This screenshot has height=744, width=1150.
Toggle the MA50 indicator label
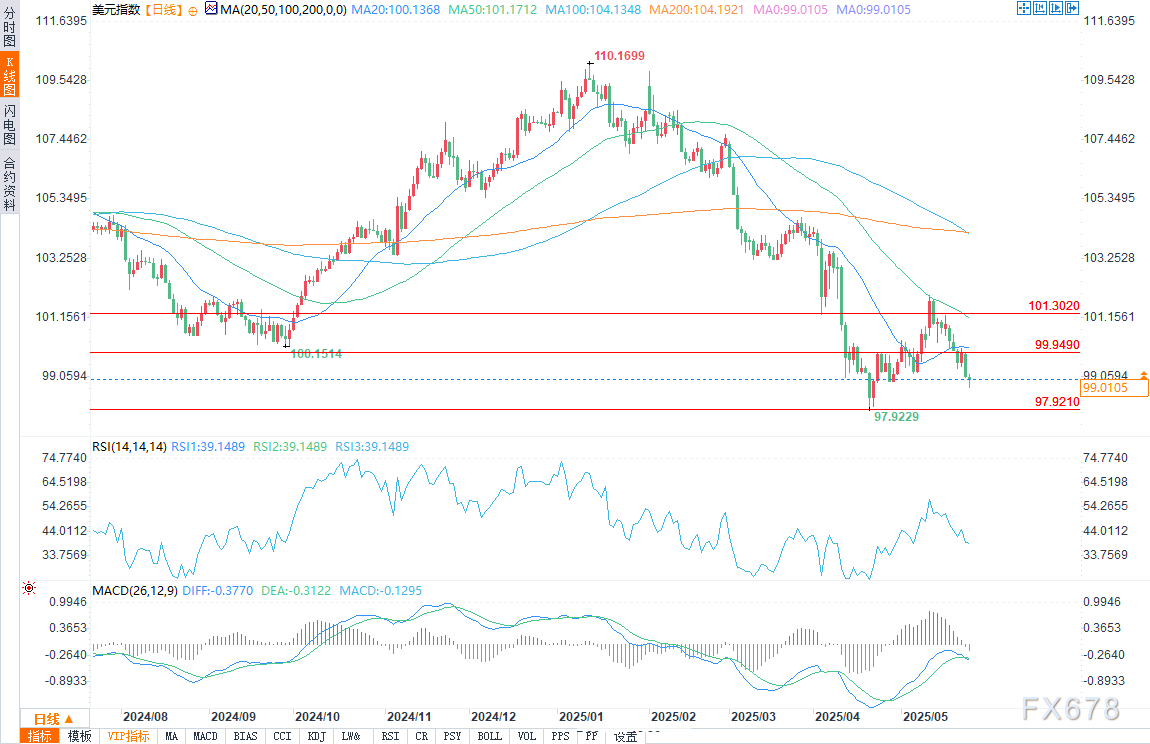(x=493, y=10)
